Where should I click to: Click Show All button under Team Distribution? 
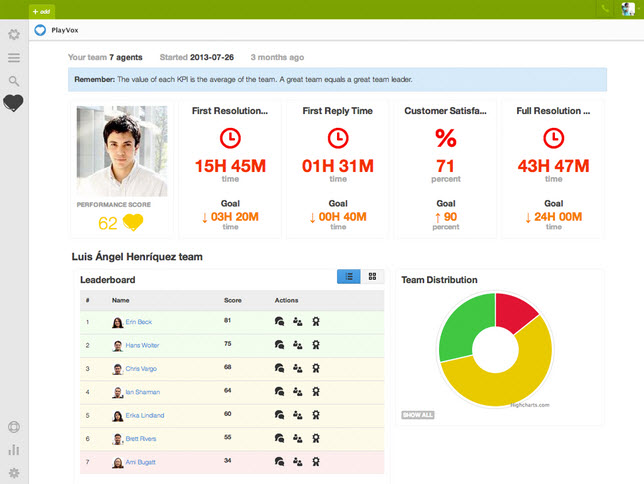[x=417, y=414]
